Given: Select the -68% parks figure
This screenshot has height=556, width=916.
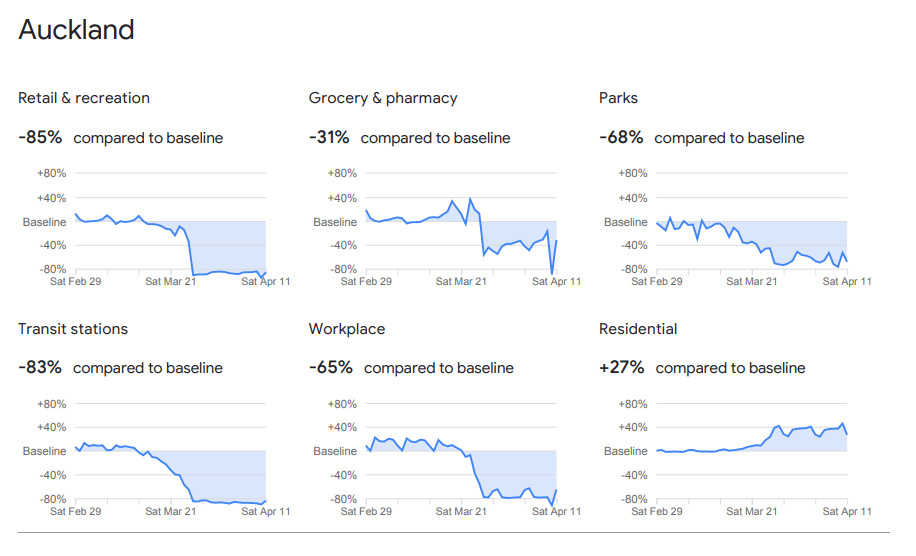Looking at the screenshot, I should pos(621,138).
